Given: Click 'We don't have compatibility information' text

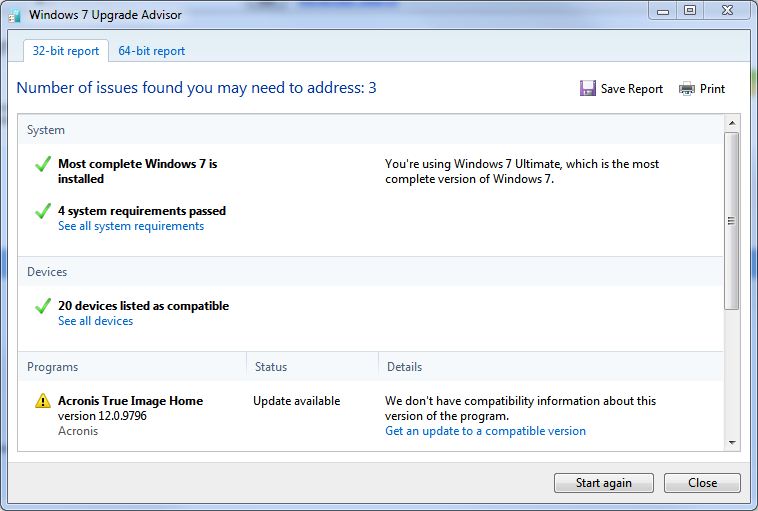Looking at the screenshot, I should [520, 408].
